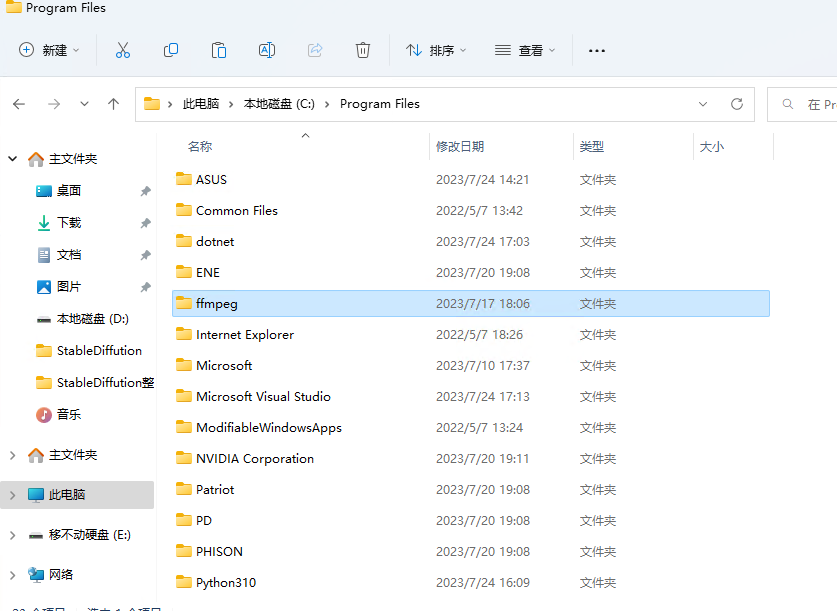Click 此电脑 in the address breadcrumb
The width and height of the screenshot is (837, 611).
click(x=201, y=104)
